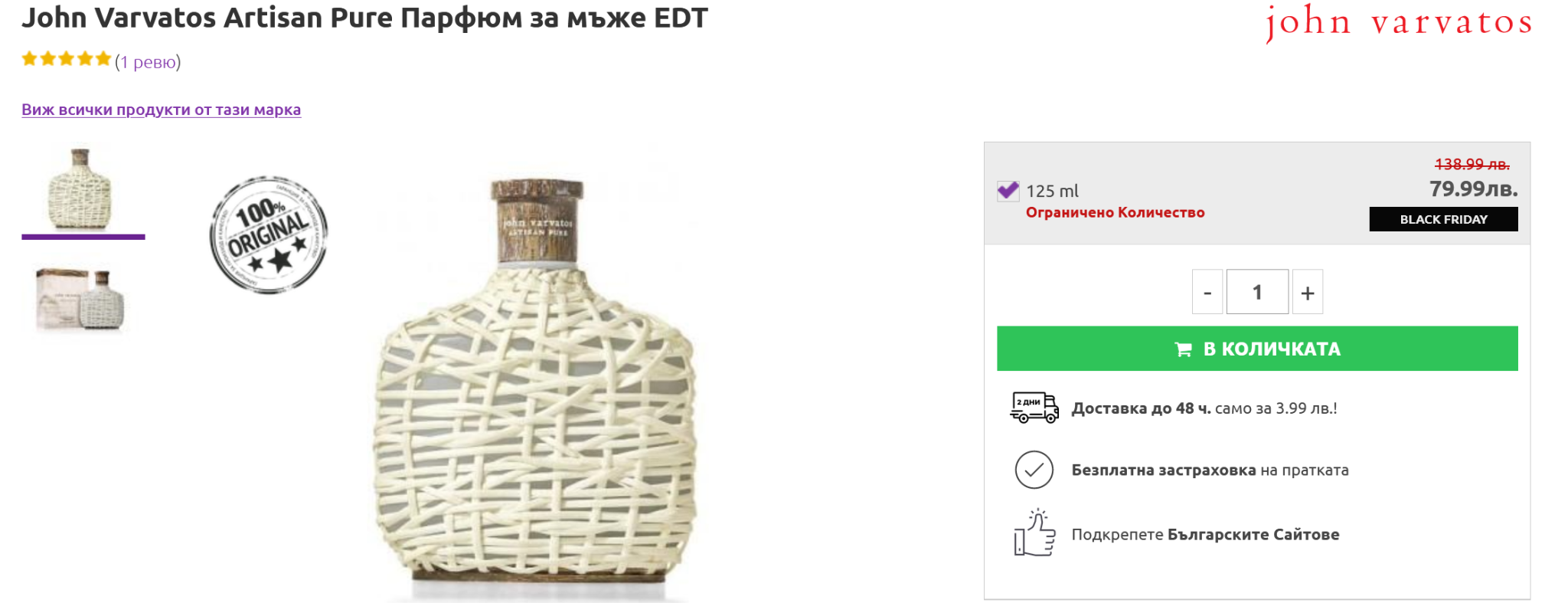Open the "1 ревю" reviews link
Viewport: 1568px width, 603px height.
pos(148,62)
